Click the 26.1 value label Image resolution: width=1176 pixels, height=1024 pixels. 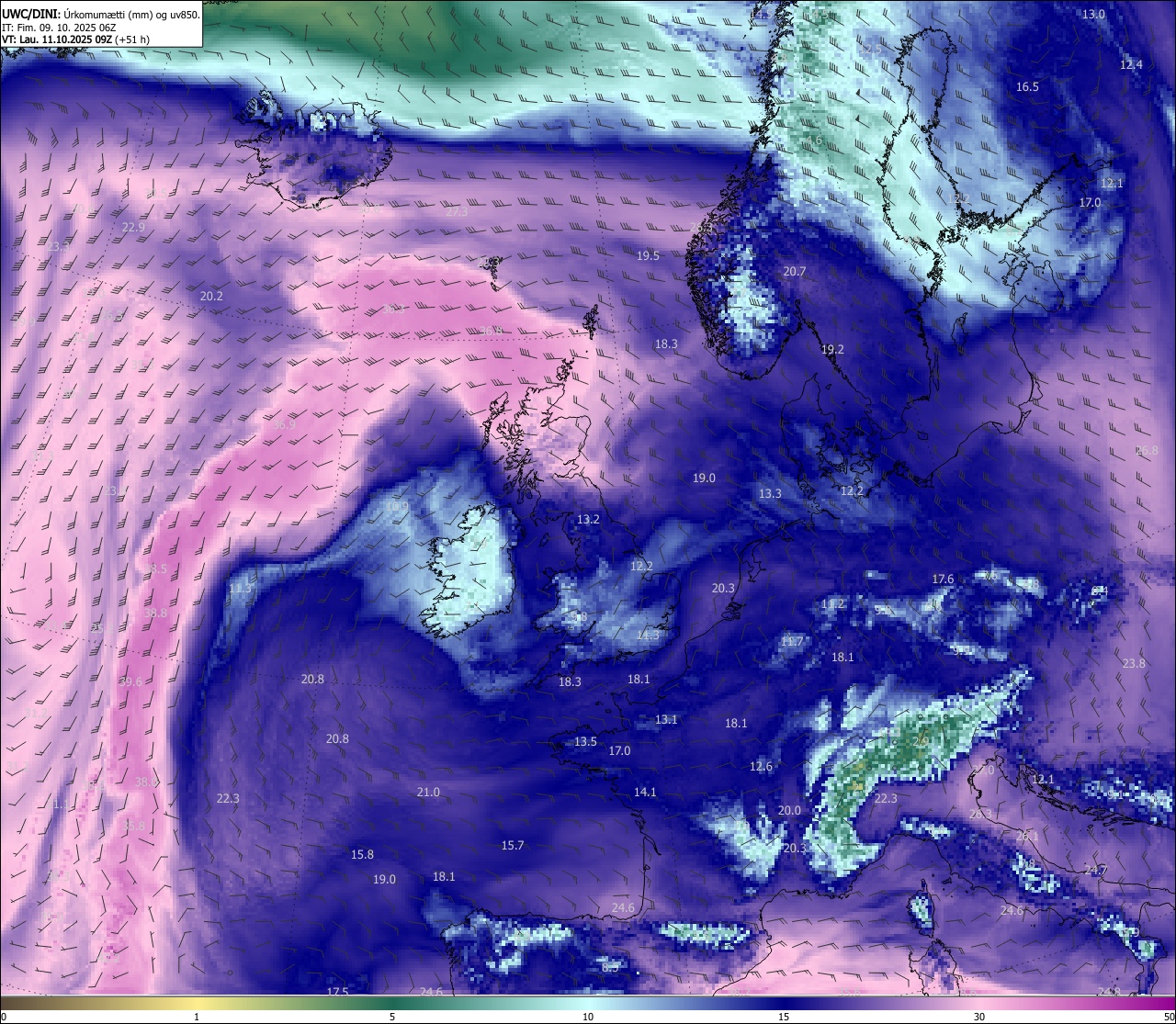(x=1027, y=836)
